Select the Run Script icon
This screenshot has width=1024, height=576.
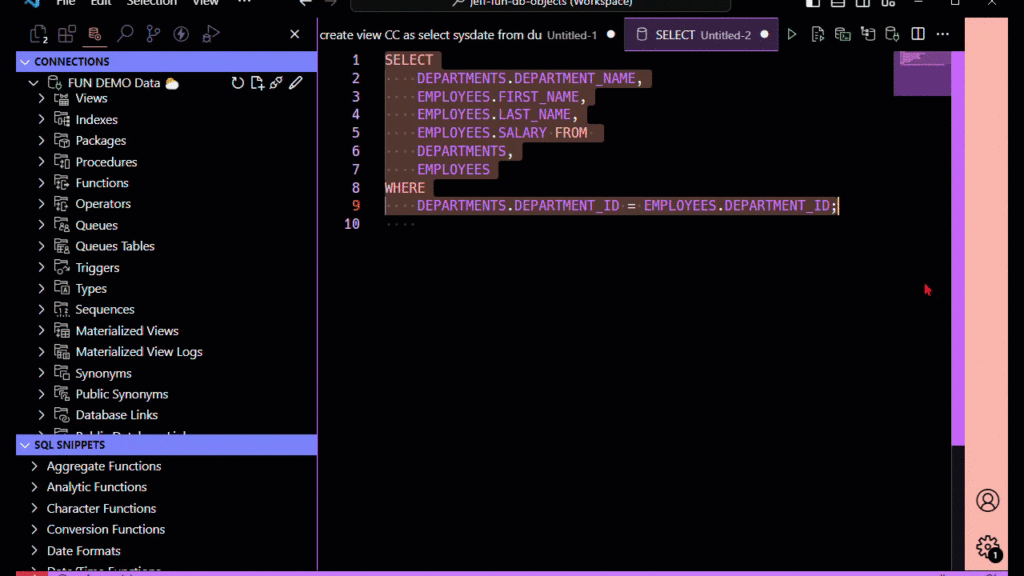pyautogui.click(x=818, y=33)
